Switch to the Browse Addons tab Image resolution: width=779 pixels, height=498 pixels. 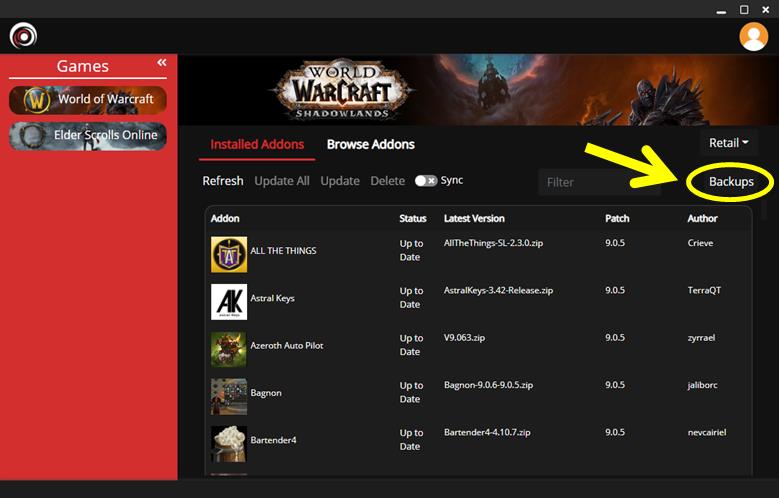pyautogui.click(x=371, y=144)
